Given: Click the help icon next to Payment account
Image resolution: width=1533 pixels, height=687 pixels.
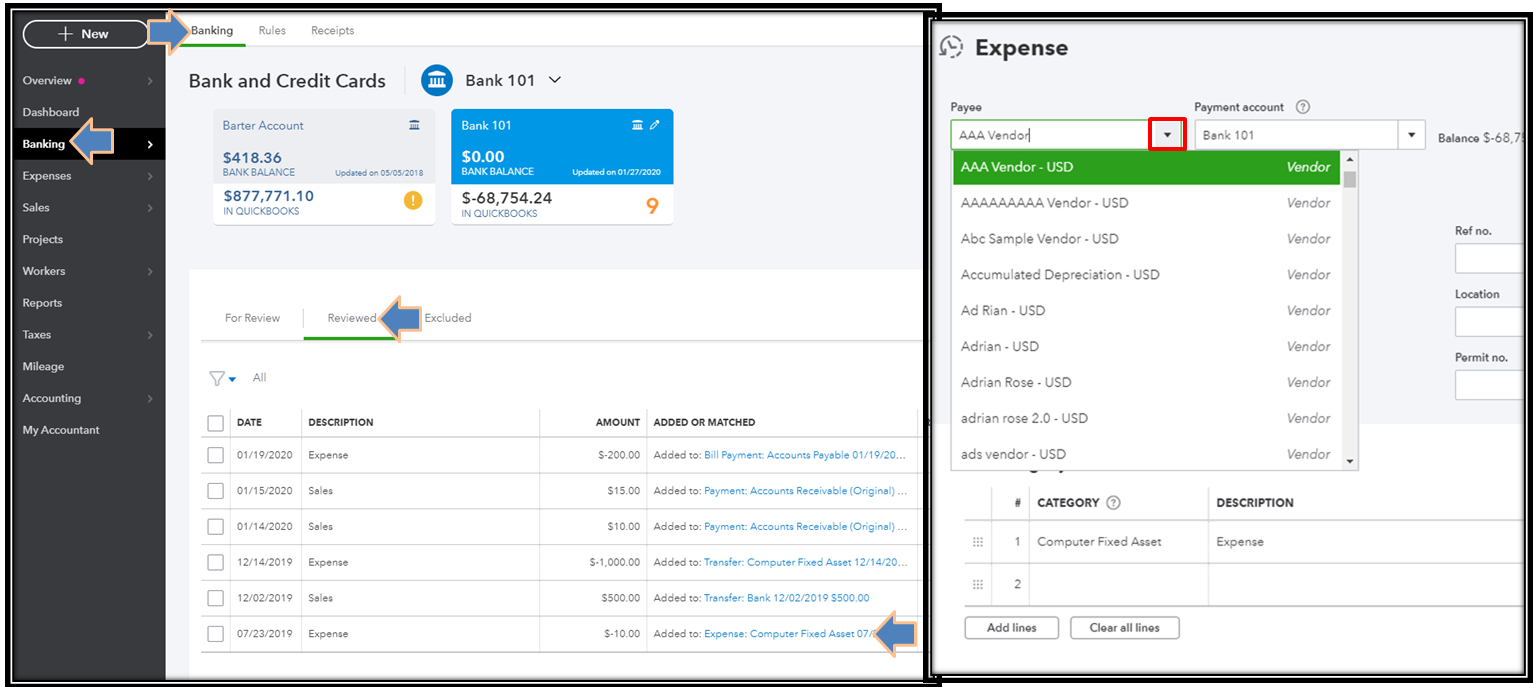Looking at the screenshot, I should (1303, 107).
